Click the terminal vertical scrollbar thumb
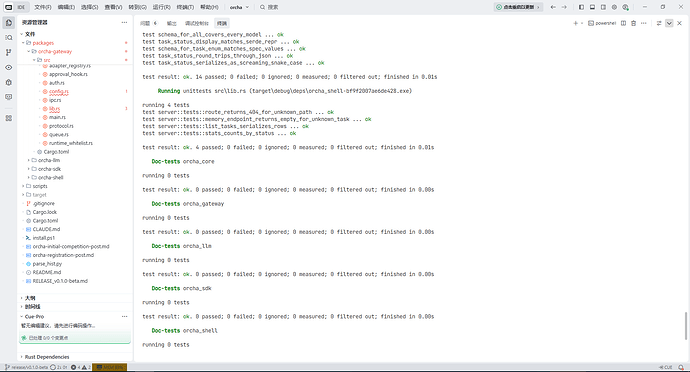 click(x=686, y=326)
